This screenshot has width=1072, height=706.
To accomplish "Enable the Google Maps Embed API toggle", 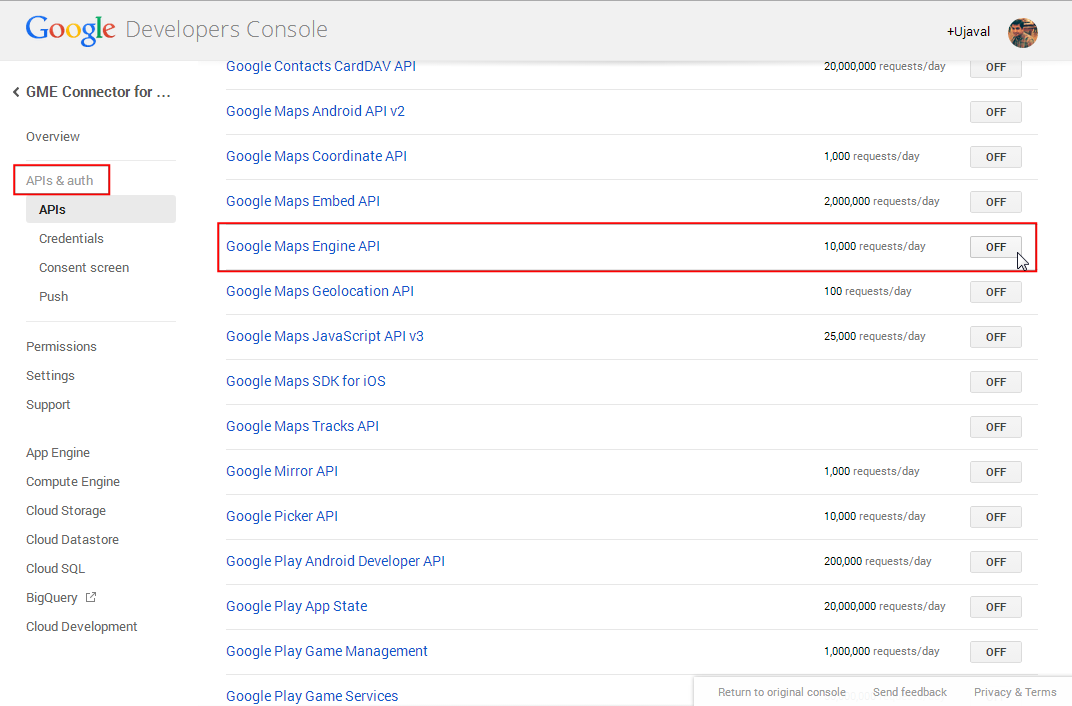I will pos(995,202).
